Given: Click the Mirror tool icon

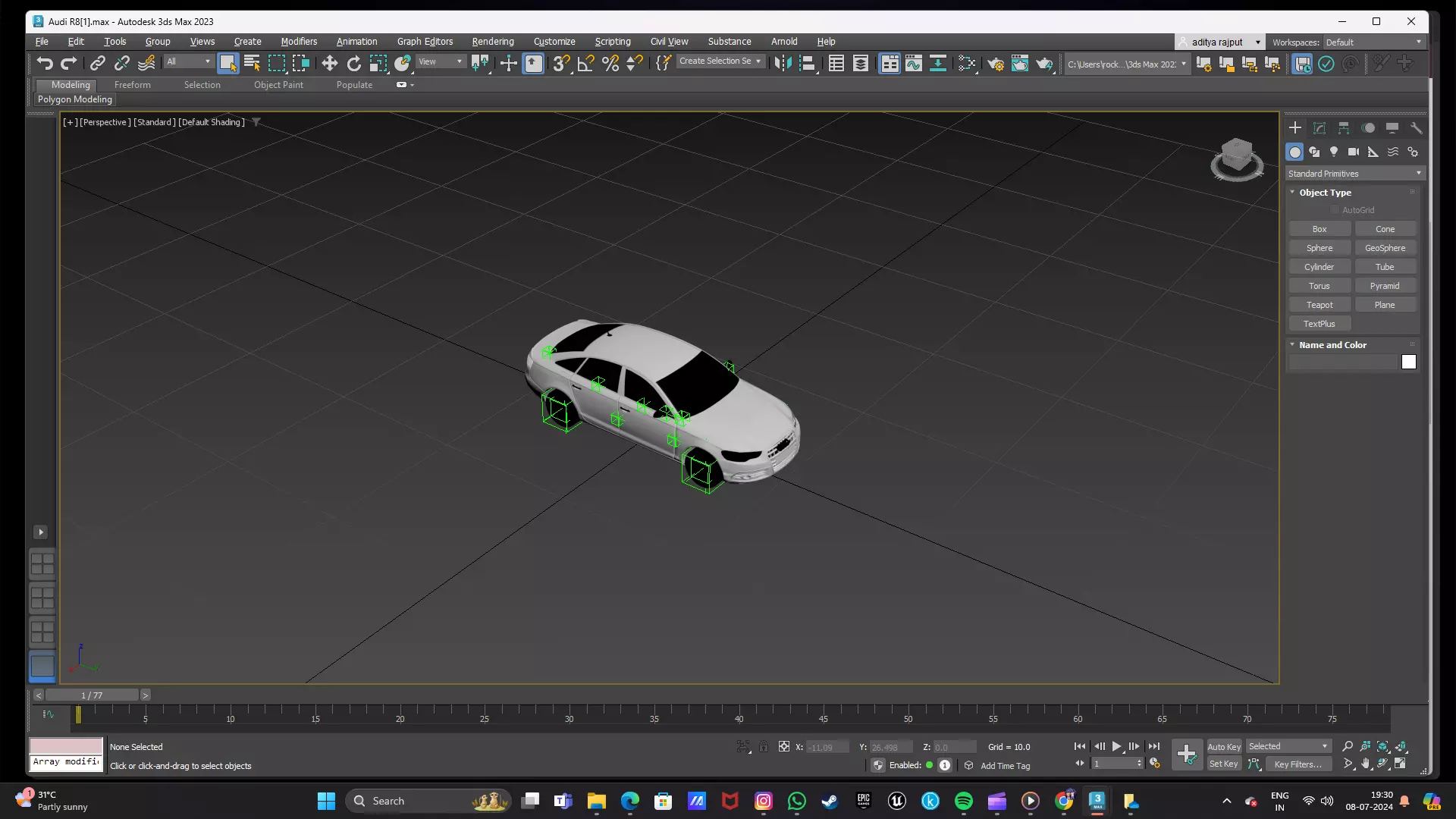Looking at the screenshot, I should [783, 64].
